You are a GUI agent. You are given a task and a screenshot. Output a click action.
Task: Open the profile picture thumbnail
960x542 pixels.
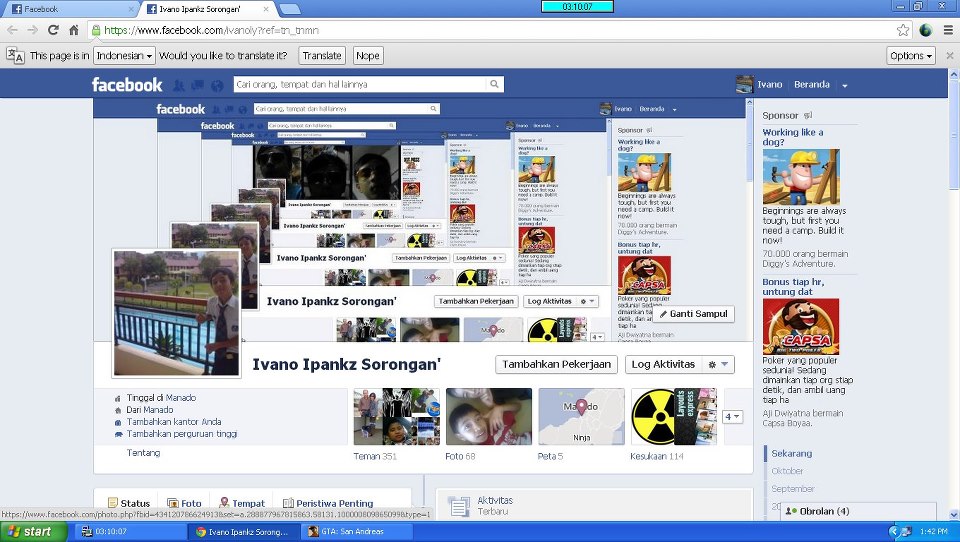(x=176, y=312)
